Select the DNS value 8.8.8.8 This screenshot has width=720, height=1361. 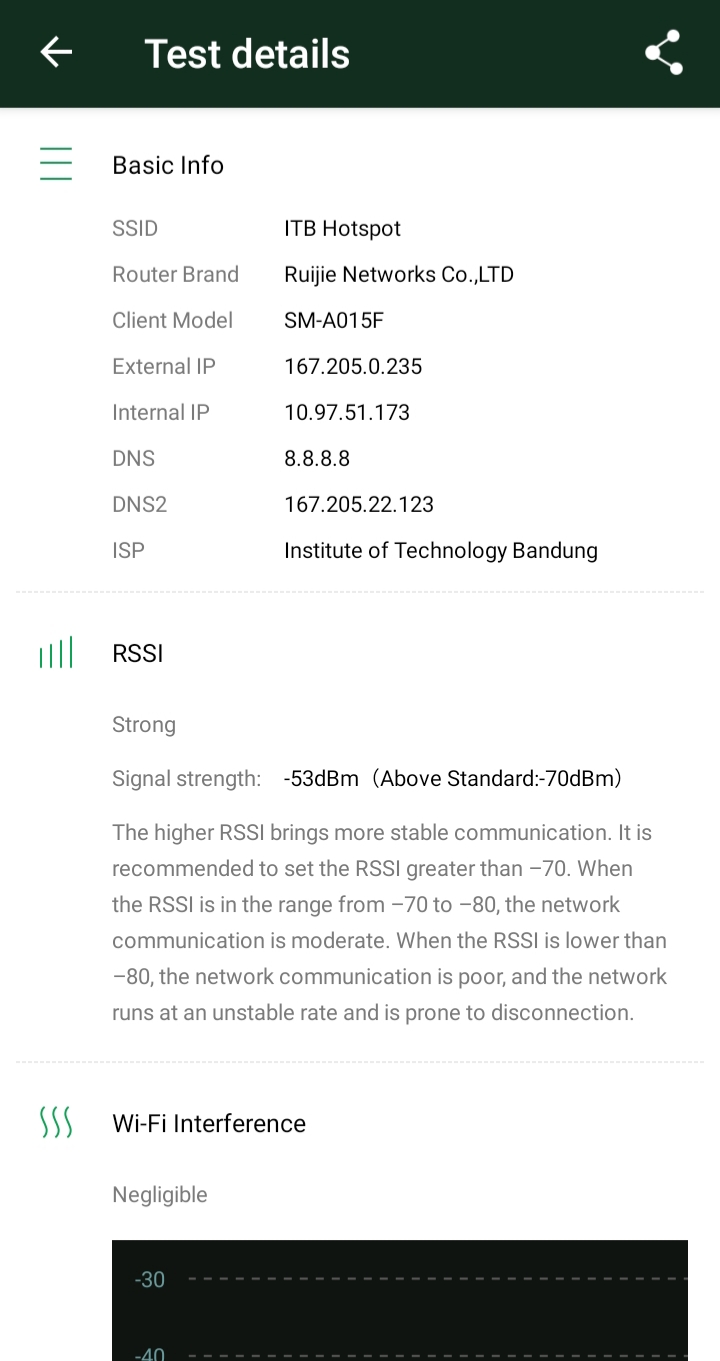point(317,458)
